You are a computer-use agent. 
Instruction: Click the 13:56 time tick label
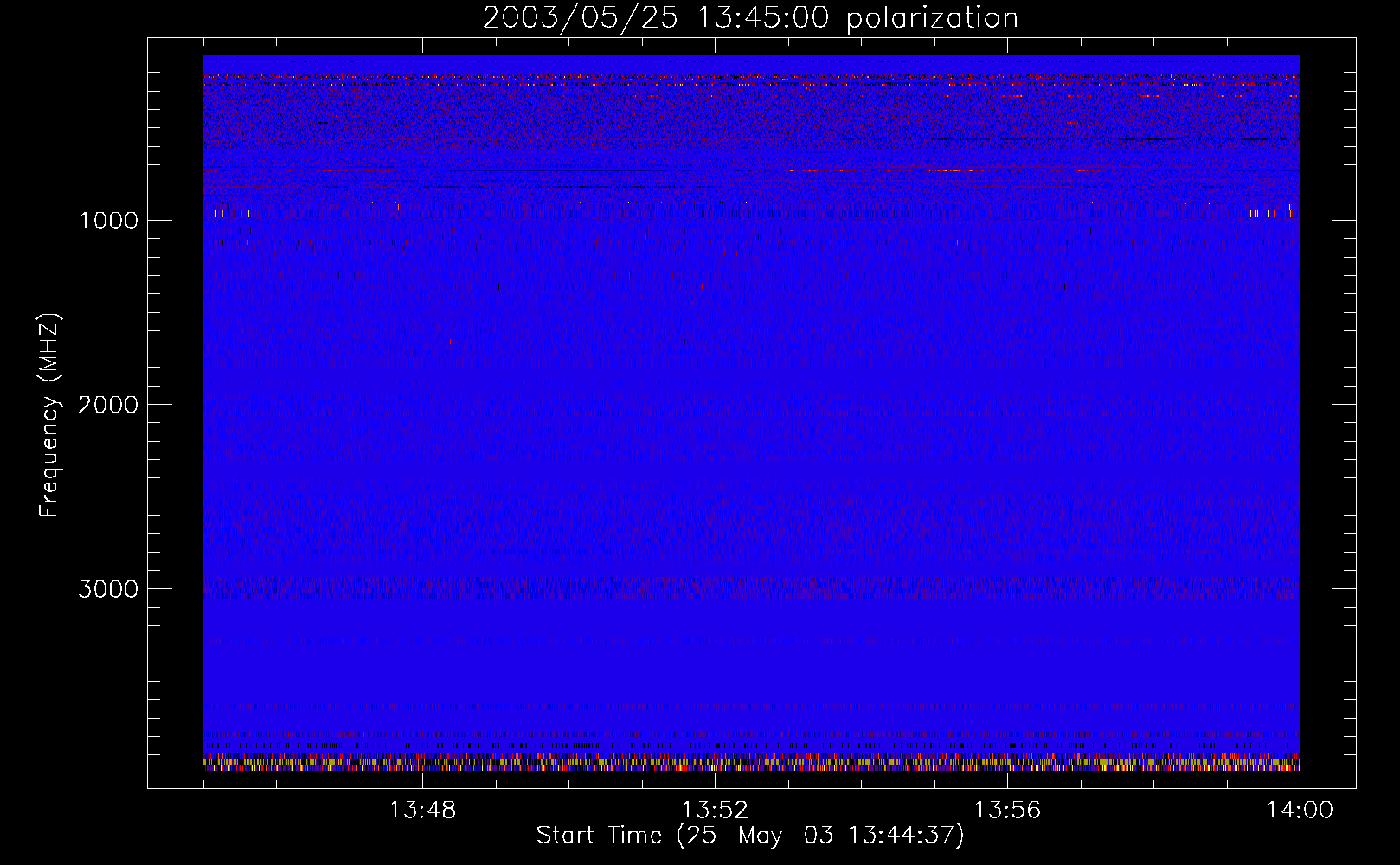[x=1007, y=811]
